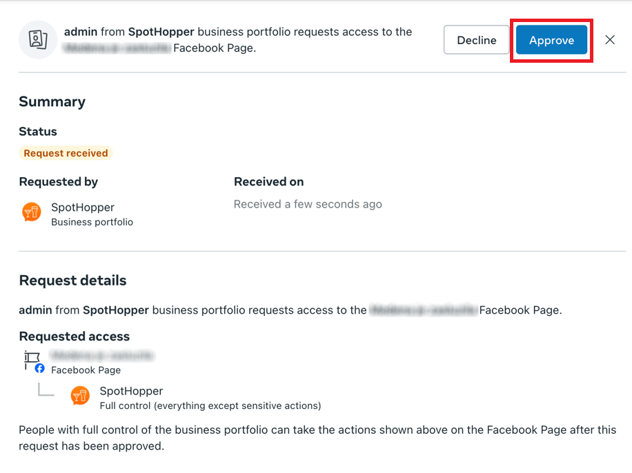Click SpotHopper orange logo under Requested by

[31, 212]
